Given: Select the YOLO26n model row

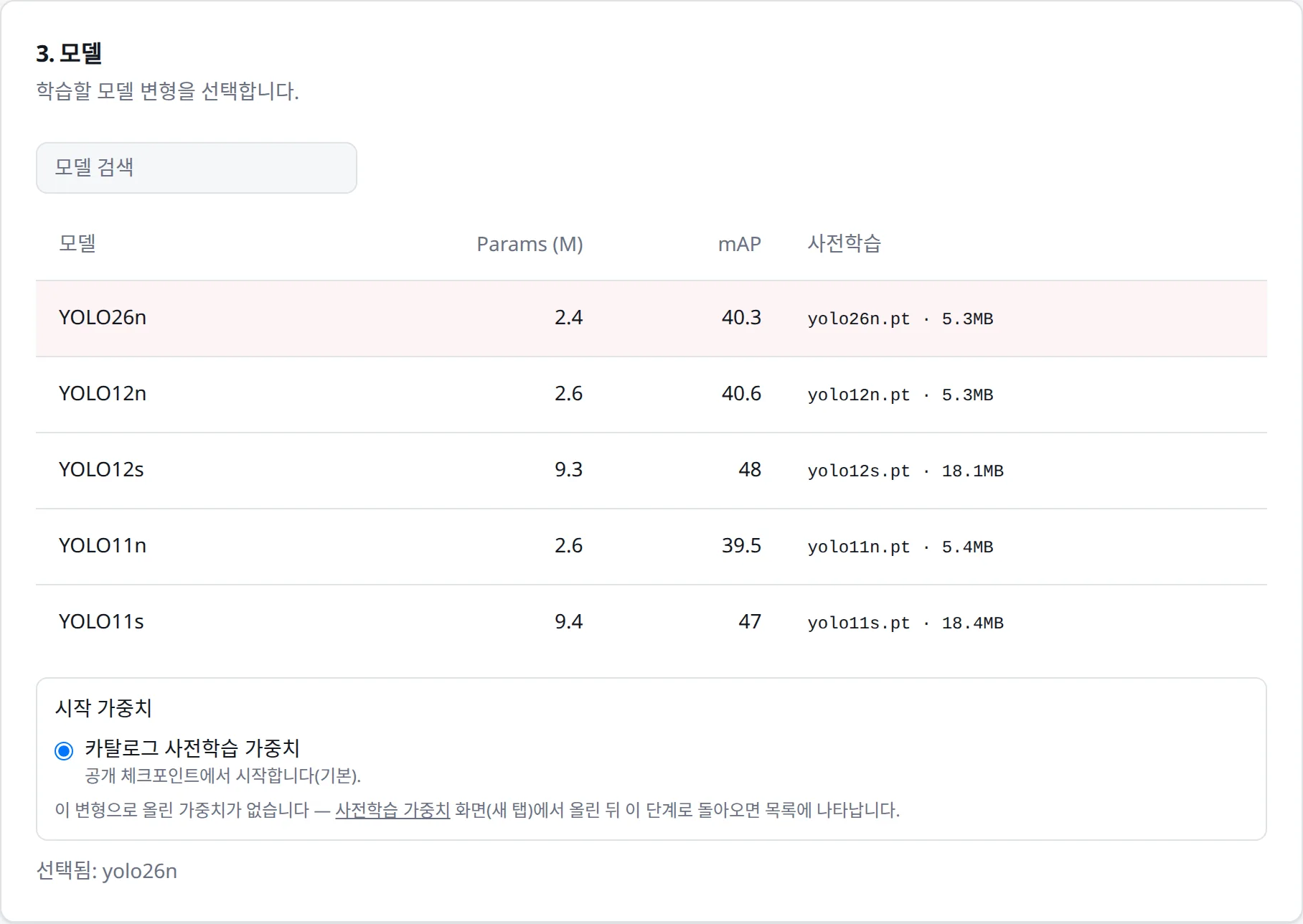Looking at the screenshot, I should point(651,319).
